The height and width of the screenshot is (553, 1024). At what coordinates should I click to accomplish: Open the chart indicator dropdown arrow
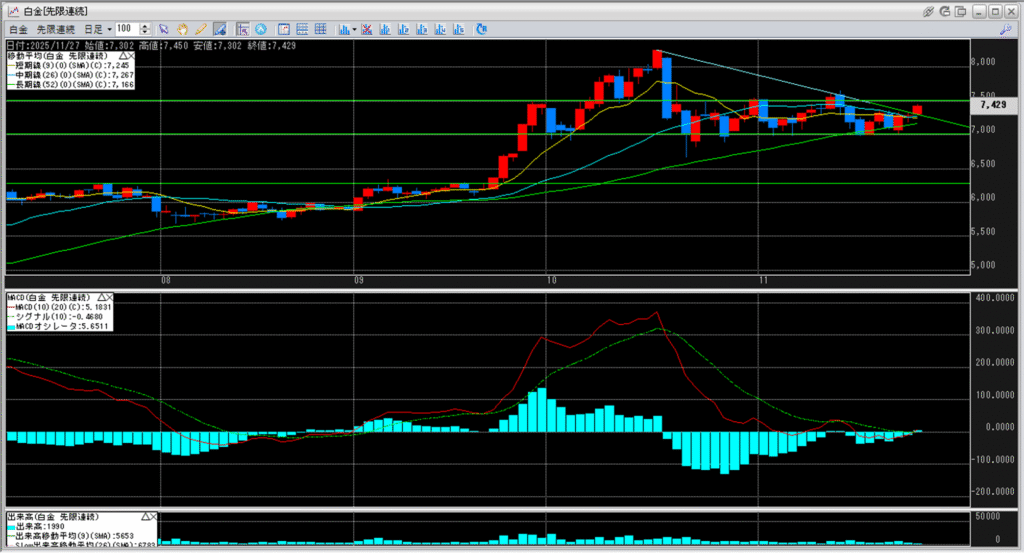pyautogui.click(x=355, y=29)
